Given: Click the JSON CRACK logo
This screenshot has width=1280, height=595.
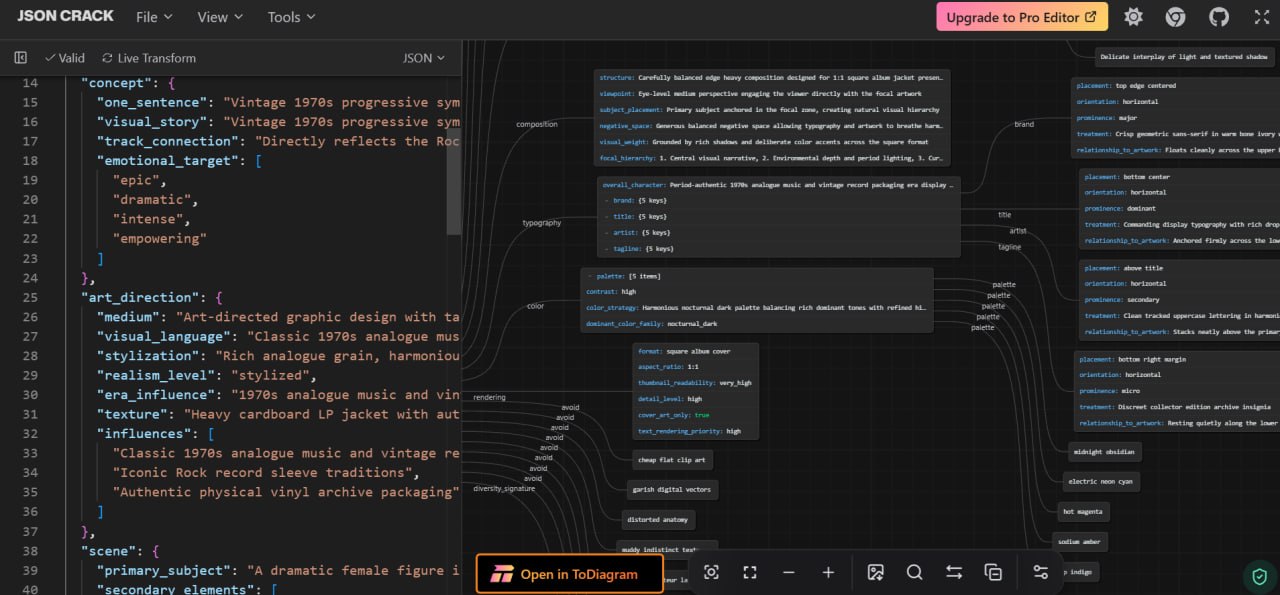Looking at the screenshot, I should (x=65, y=16).
